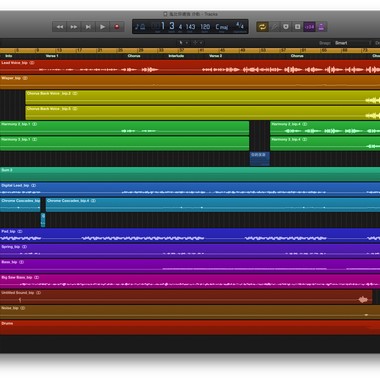
Task: Click the tempo value 120 in LCD
Action: (x=205, y=27)
